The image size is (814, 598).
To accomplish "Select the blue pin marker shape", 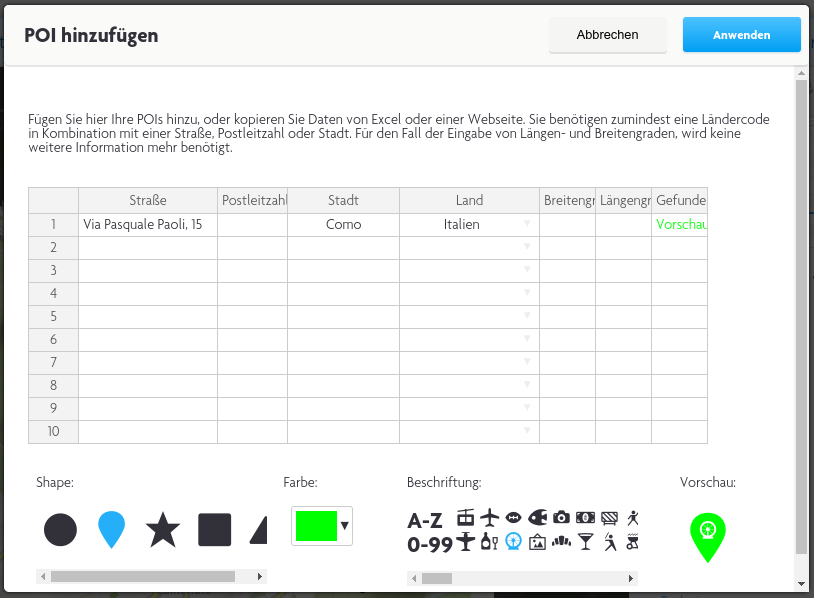I will (112, 528).
